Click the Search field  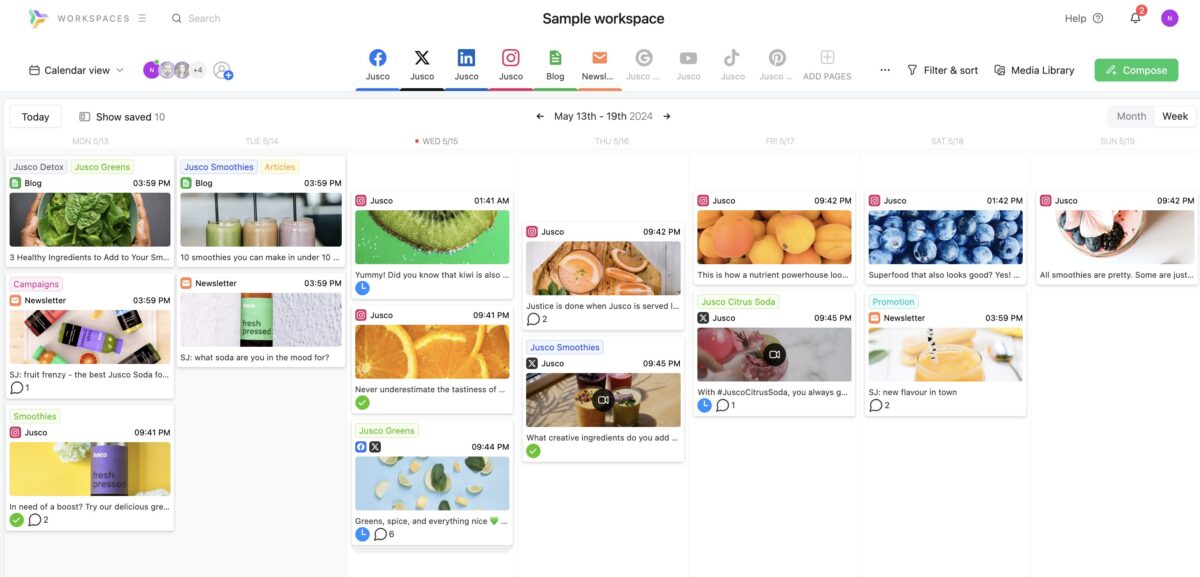(197, 17)
